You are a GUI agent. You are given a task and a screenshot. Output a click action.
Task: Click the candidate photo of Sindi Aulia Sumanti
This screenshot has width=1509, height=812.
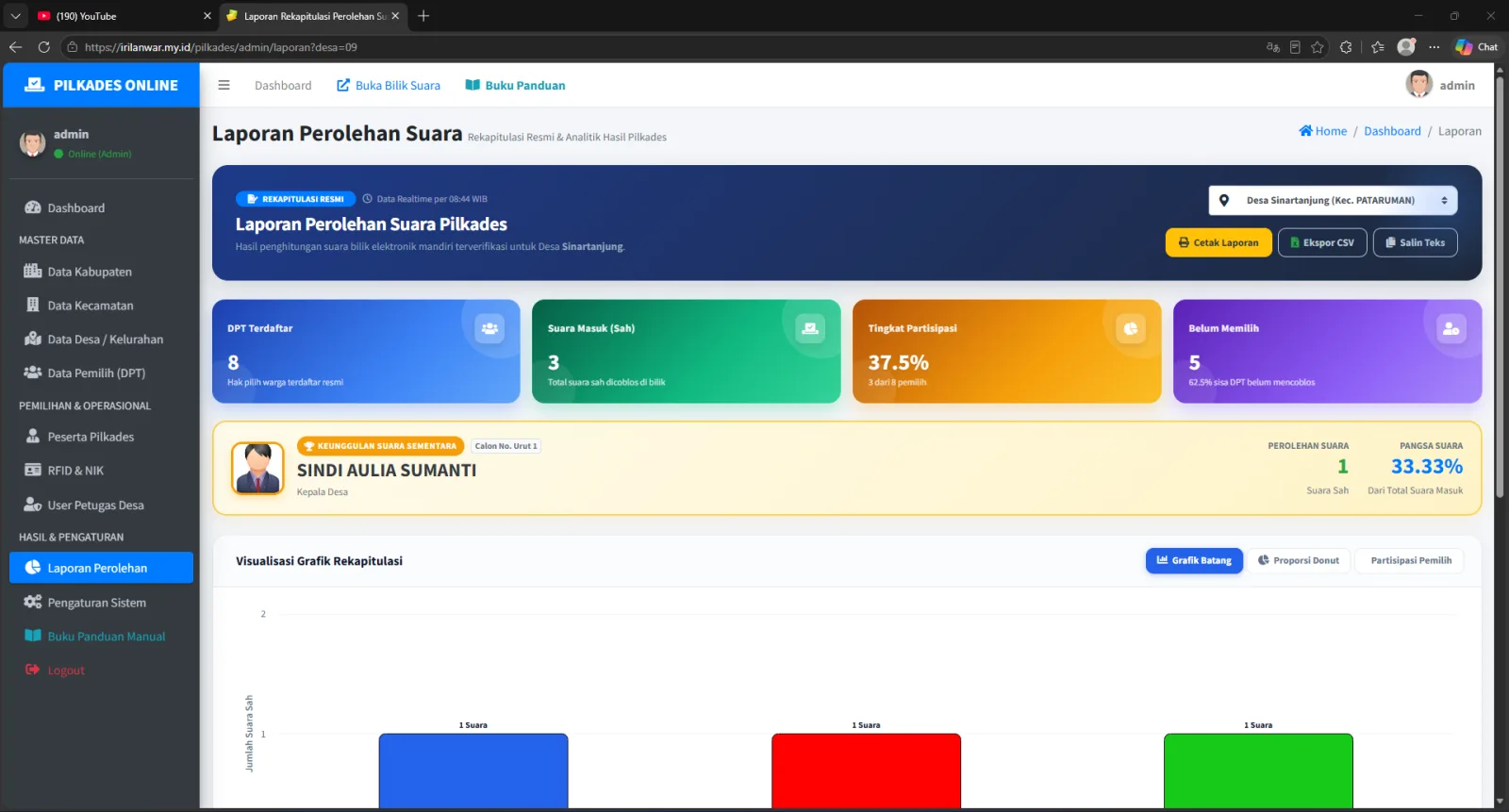257,468
